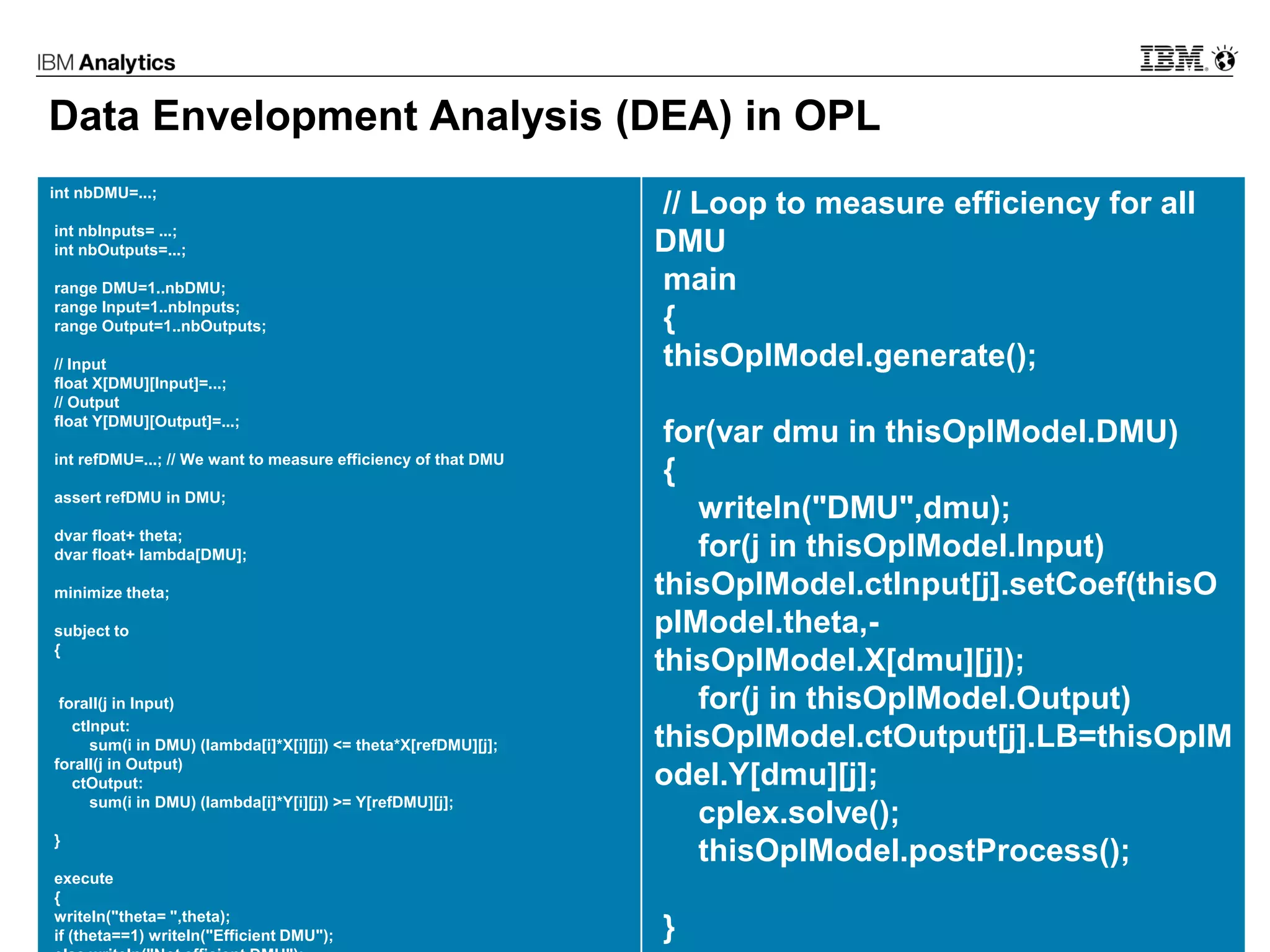The height and width of the screenshot is (952, 1270).
Task: Click the line 'cplex.solve();'
Action: 799,813
